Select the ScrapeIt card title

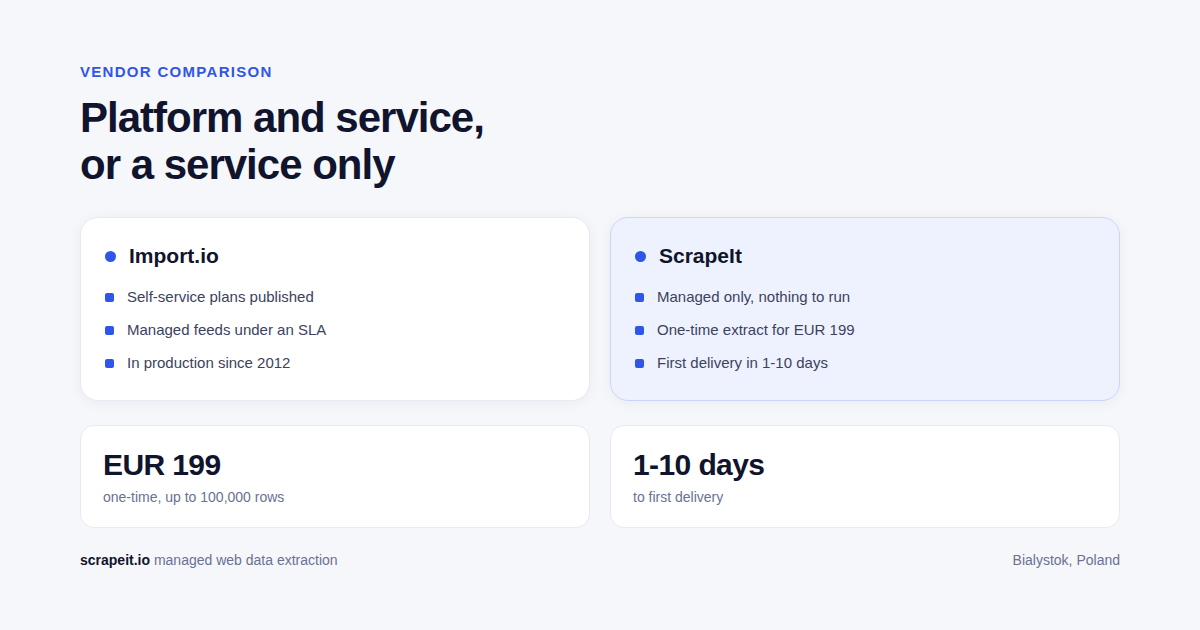point(700,256)
